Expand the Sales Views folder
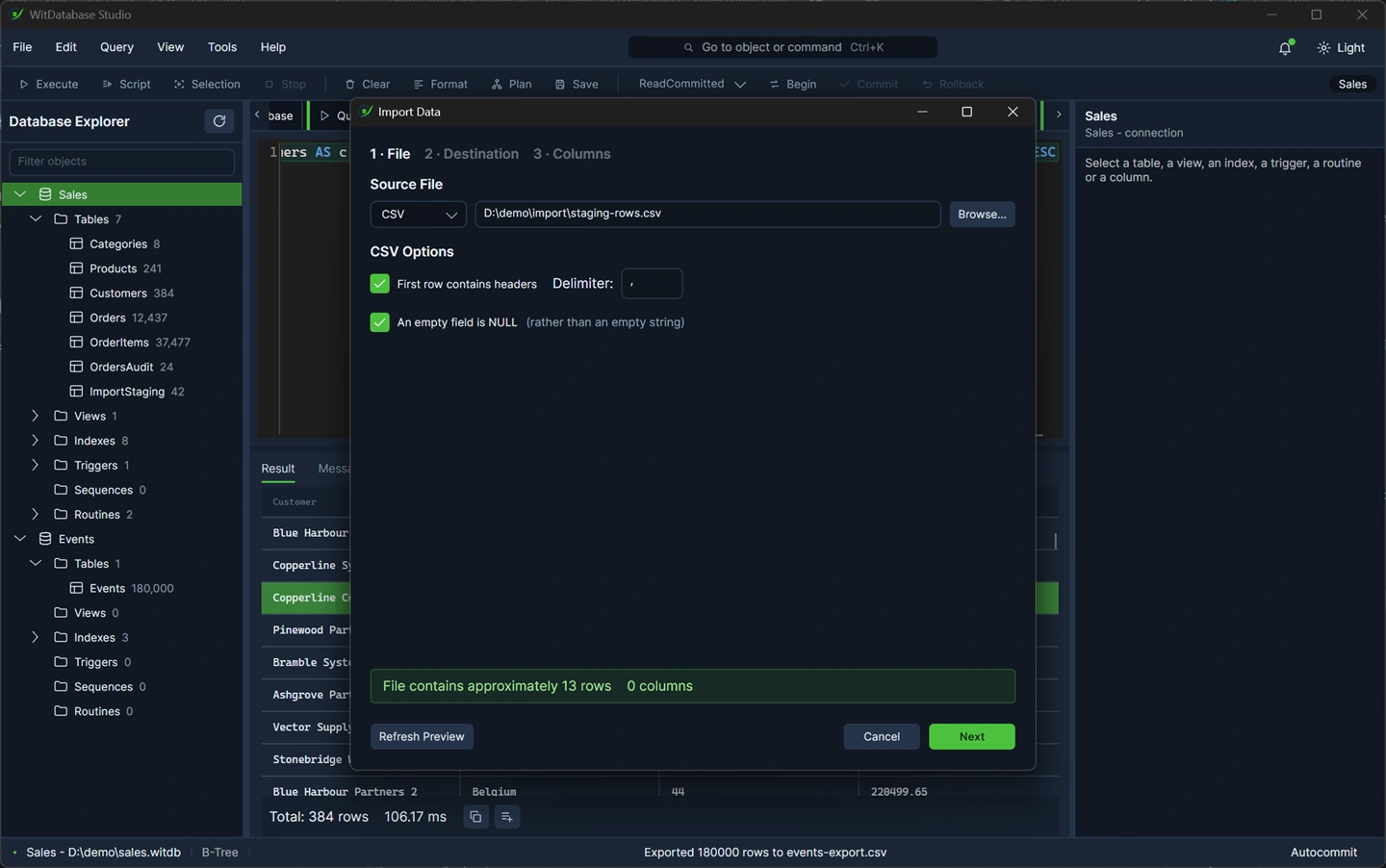The image size is (1386, 868). (36, 416)
